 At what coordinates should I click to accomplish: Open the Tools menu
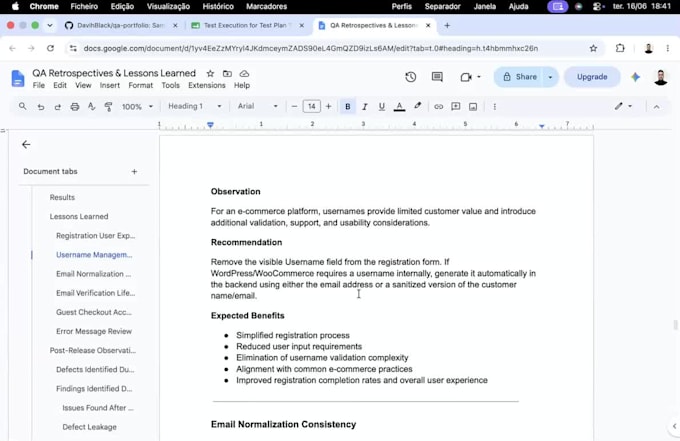point(170,85)
